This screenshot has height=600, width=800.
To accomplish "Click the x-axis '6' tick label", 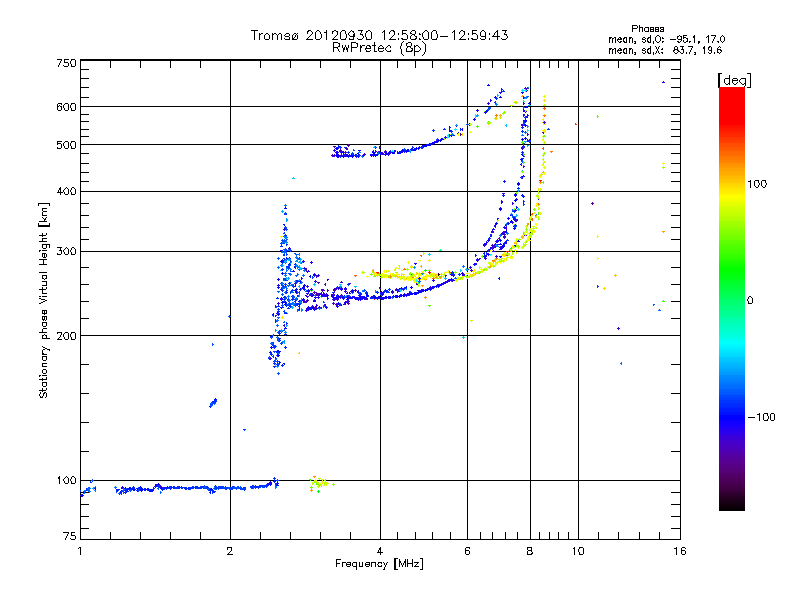I will (x=467, y=551).
